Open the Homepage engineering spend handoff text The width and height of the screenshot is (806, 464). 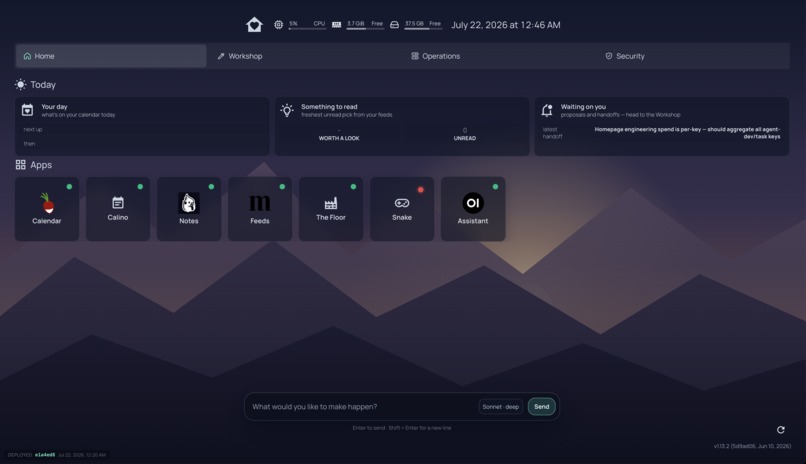[x=687, y=133]
